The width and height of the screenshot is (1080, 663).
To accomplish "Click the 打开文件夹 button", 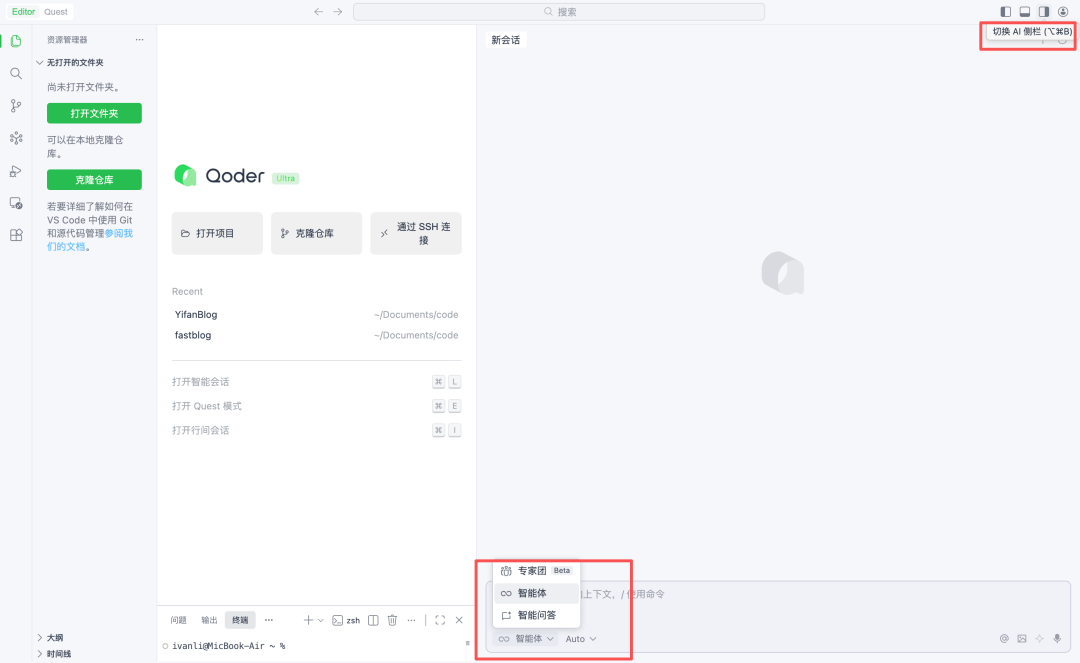I will 93,113.
